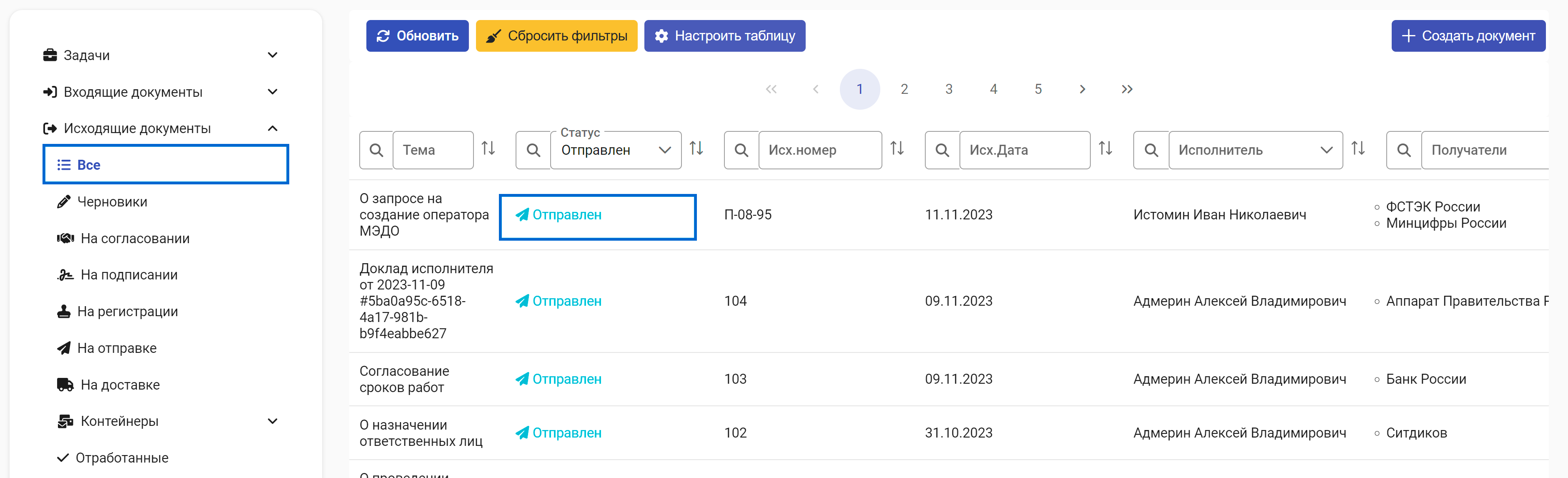Click the signature icon beside На подписании
The width and height of the screenshot is (1568, 478).
pos(66,274)
